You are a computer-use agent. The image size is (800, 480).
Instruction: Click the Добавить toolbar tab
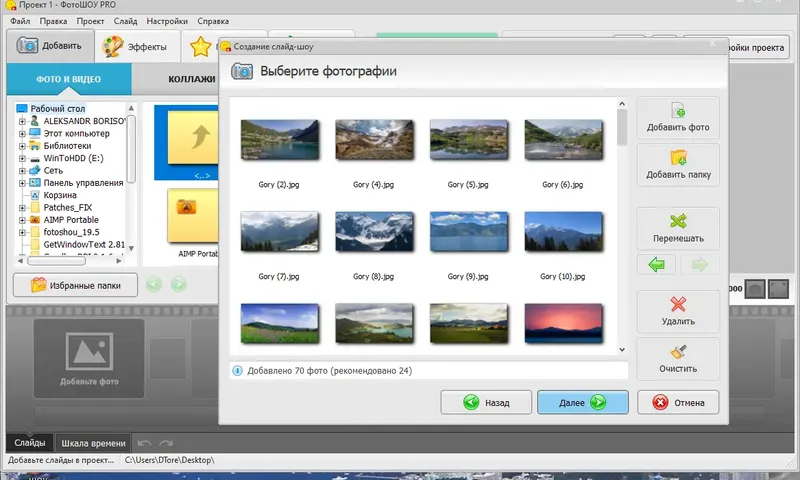pos(50,46)
